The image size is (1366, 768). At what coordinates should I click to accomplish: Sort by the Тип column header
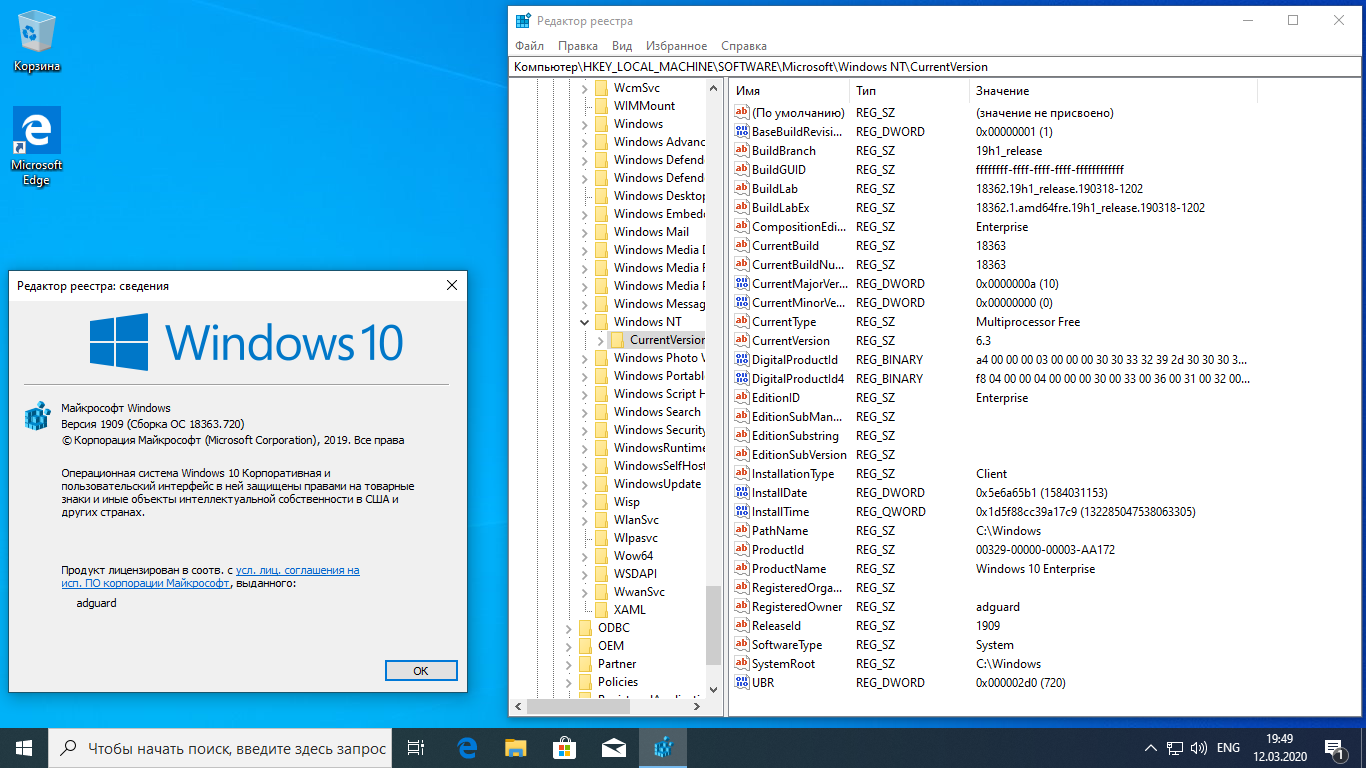click(x=909, y=91)
